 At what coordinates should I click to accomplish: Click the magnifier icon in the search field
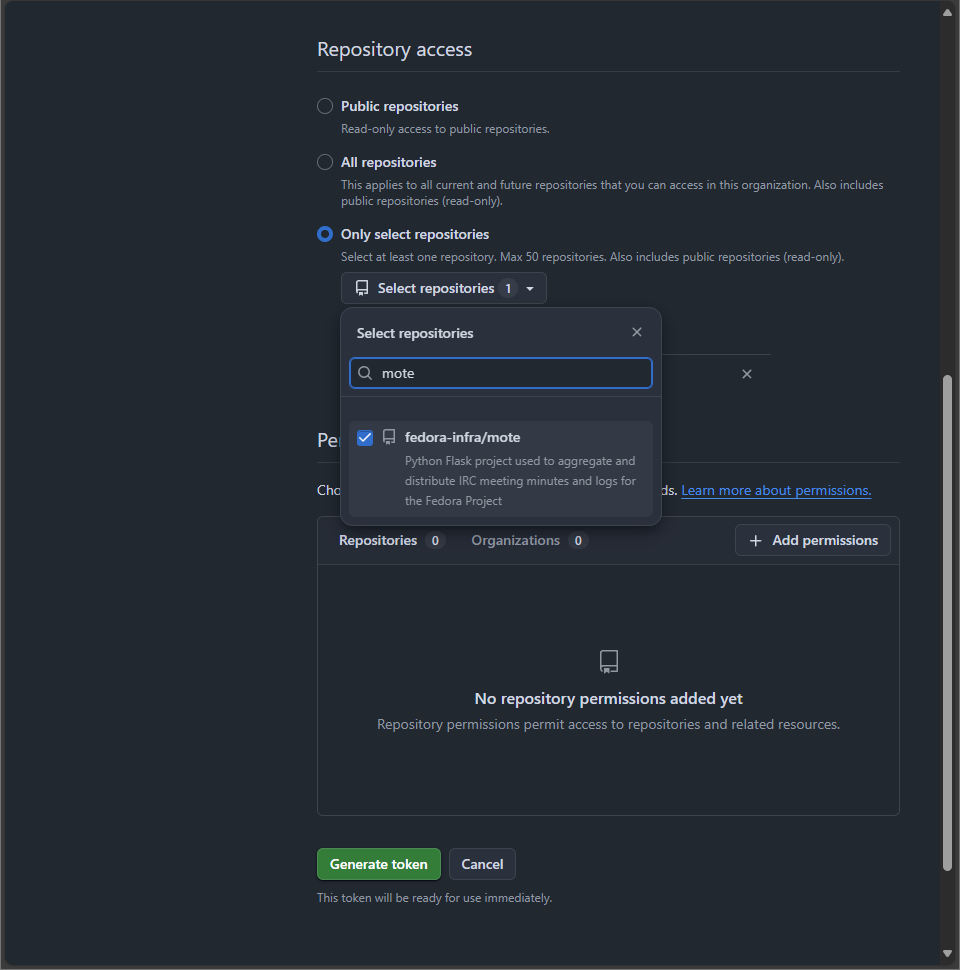pos(365,373)
